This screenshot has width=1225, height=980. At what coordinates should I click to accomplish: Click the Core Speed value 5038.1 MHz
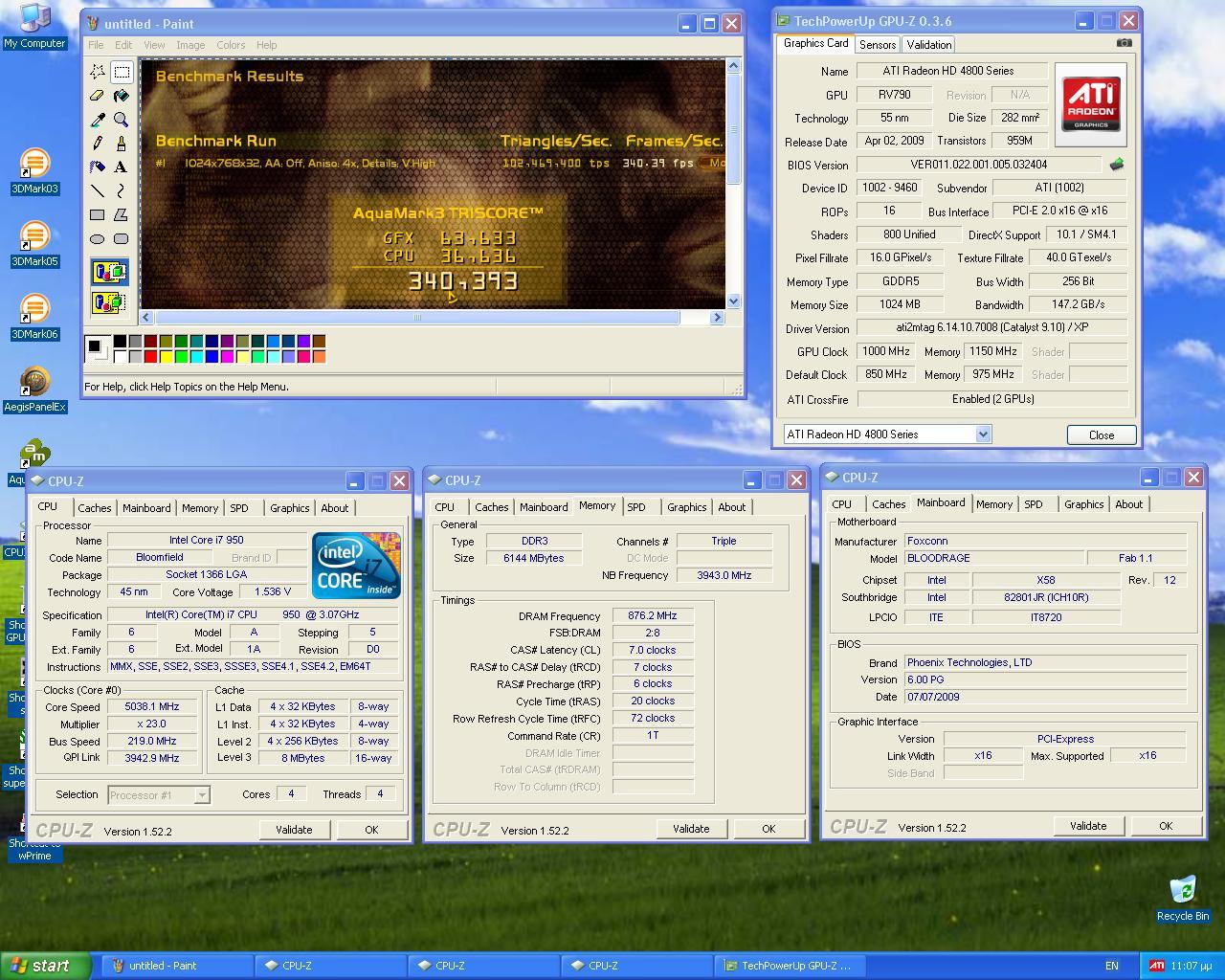coord(152,707)
